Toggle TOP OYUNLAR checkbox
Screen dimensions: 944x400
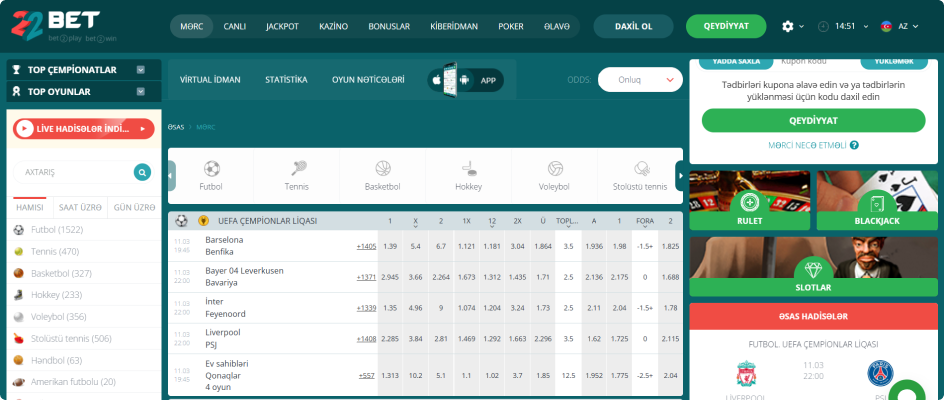pyautogui.click(x=141, y=92)
